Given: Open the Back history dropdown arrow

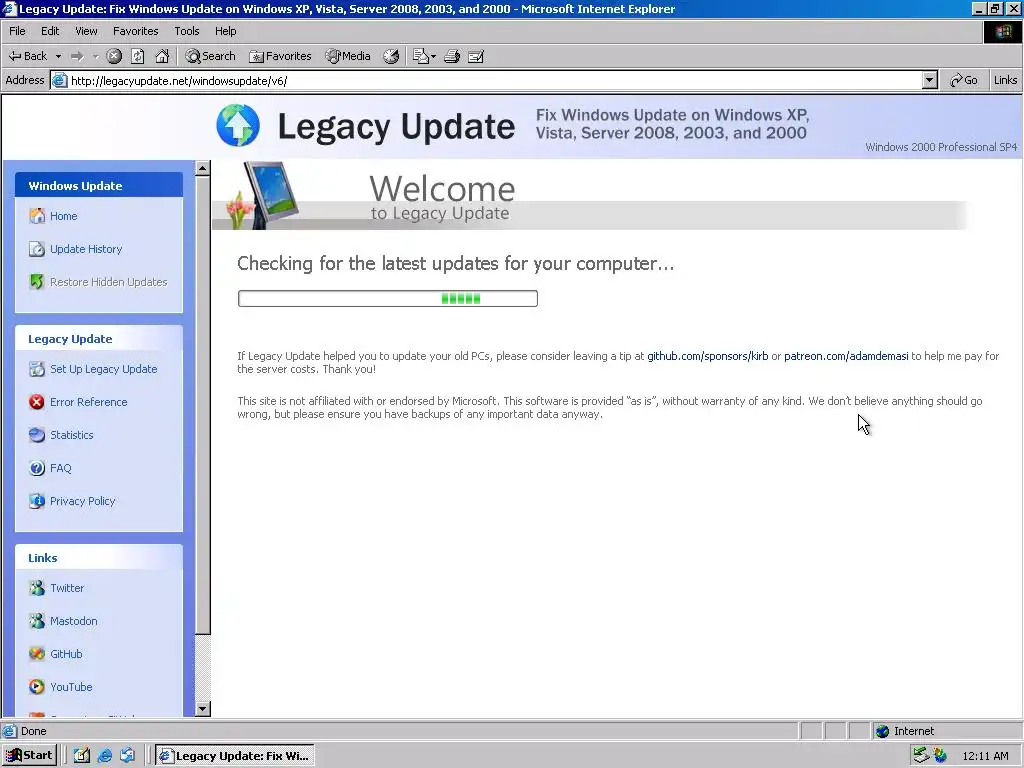Looking at the screenshot, I should pyautogui.click(x=58, y=56).
